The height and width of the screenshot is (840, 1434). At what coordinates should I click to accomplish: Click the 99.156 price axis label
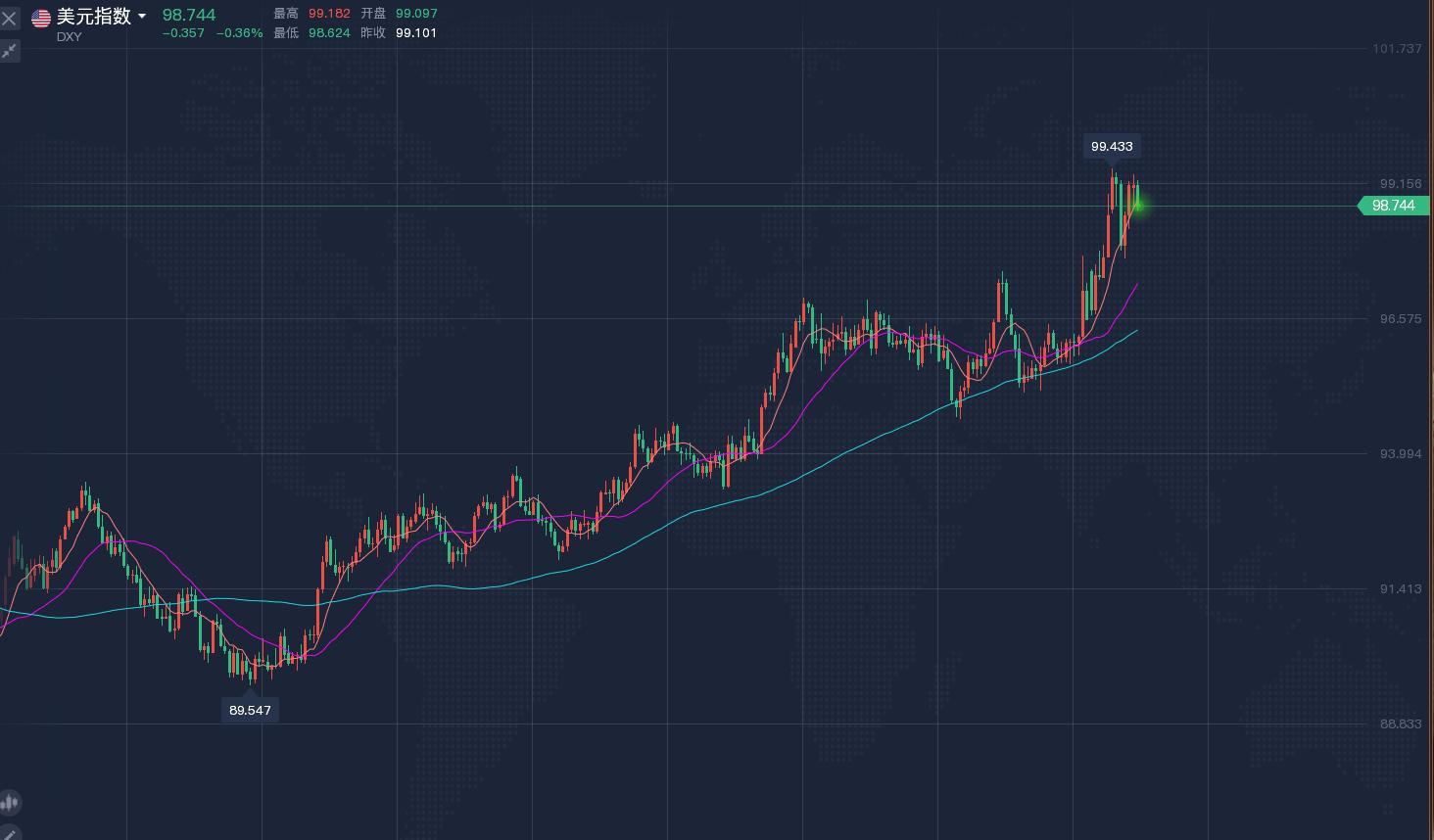pyautogui.click(x=1401, y=184)
